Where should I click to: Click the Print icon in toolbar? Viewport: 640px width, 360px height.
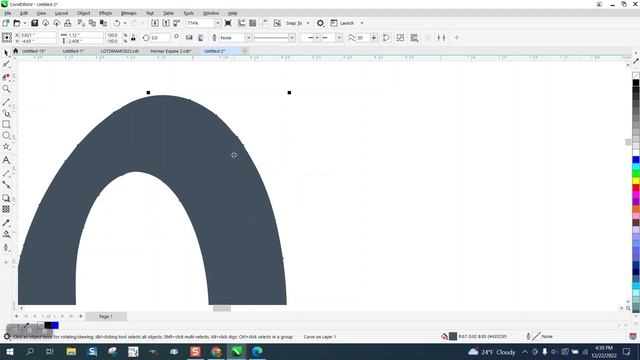point(67,23)
